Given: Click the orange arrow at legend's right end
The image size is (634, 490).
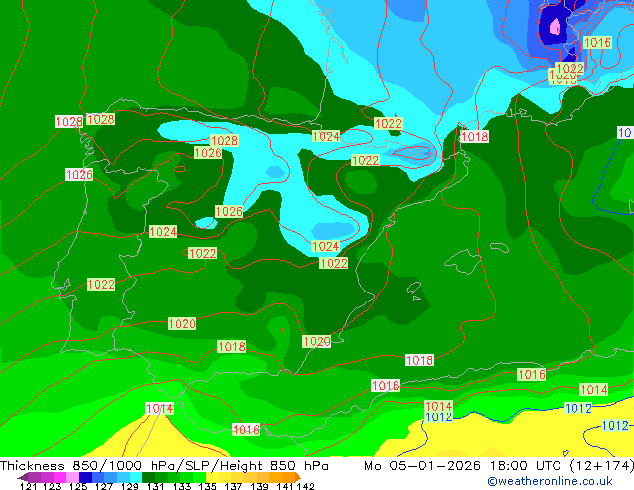Looking at the screenshot, I should coord(298,477).
